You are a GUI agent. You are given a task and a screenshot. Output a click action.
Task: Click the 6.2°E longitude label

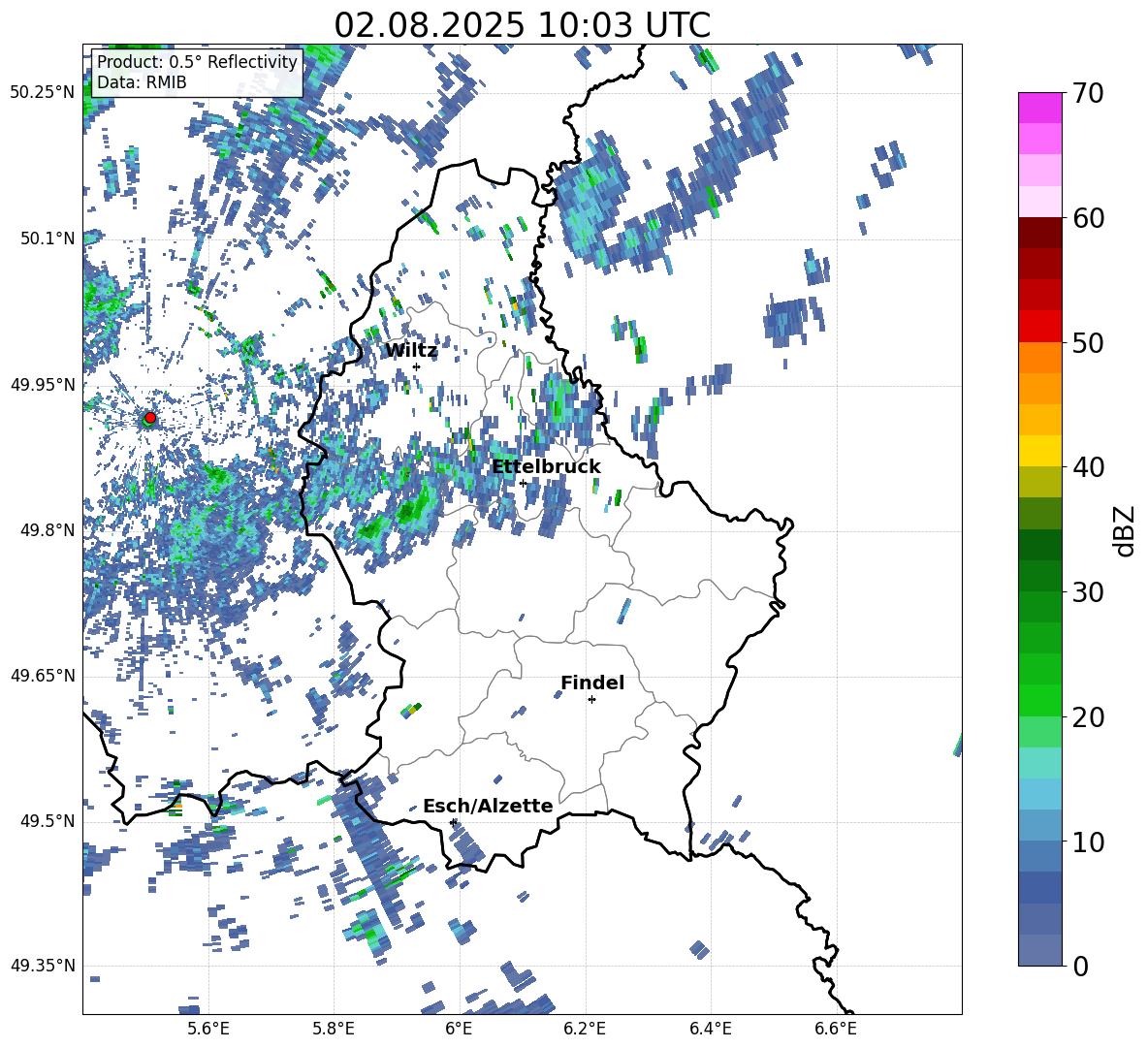click(585, 1029)
